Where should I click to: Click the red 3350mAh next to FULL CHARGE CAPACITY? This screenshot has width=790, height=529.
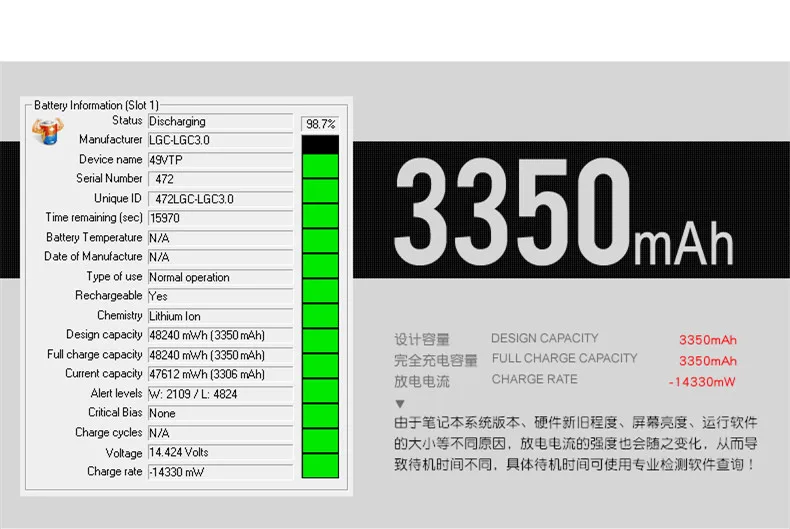point(708,361)
